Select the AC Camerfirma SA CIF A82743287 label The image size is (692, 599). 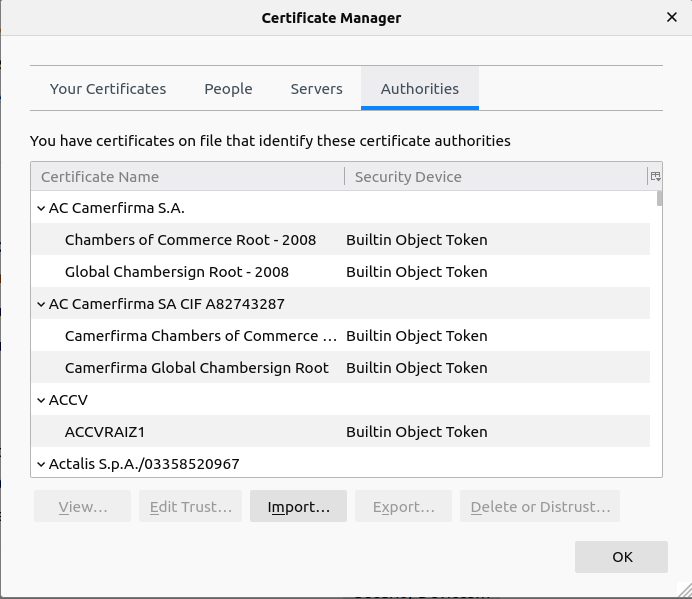166,304
